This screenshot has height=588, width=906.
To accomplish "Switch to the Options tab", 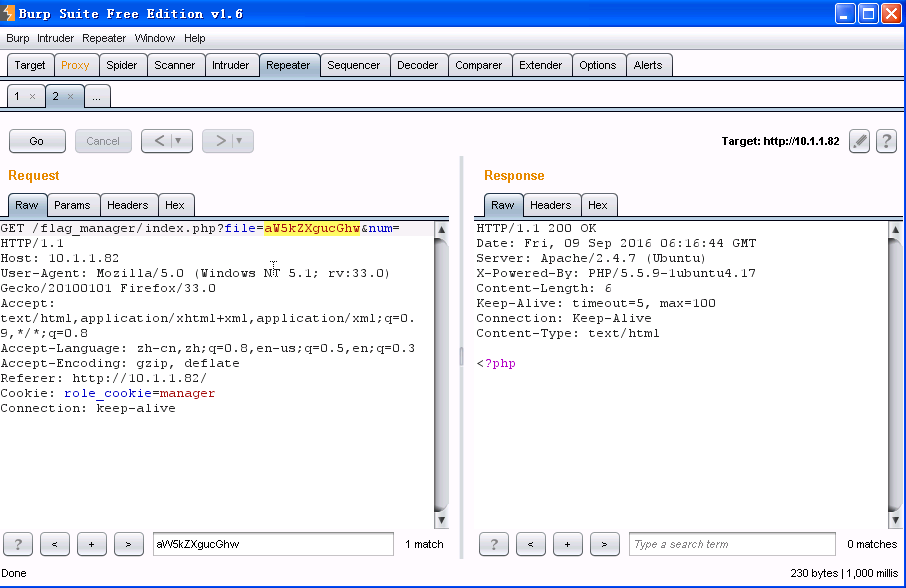I will point(598,65).
